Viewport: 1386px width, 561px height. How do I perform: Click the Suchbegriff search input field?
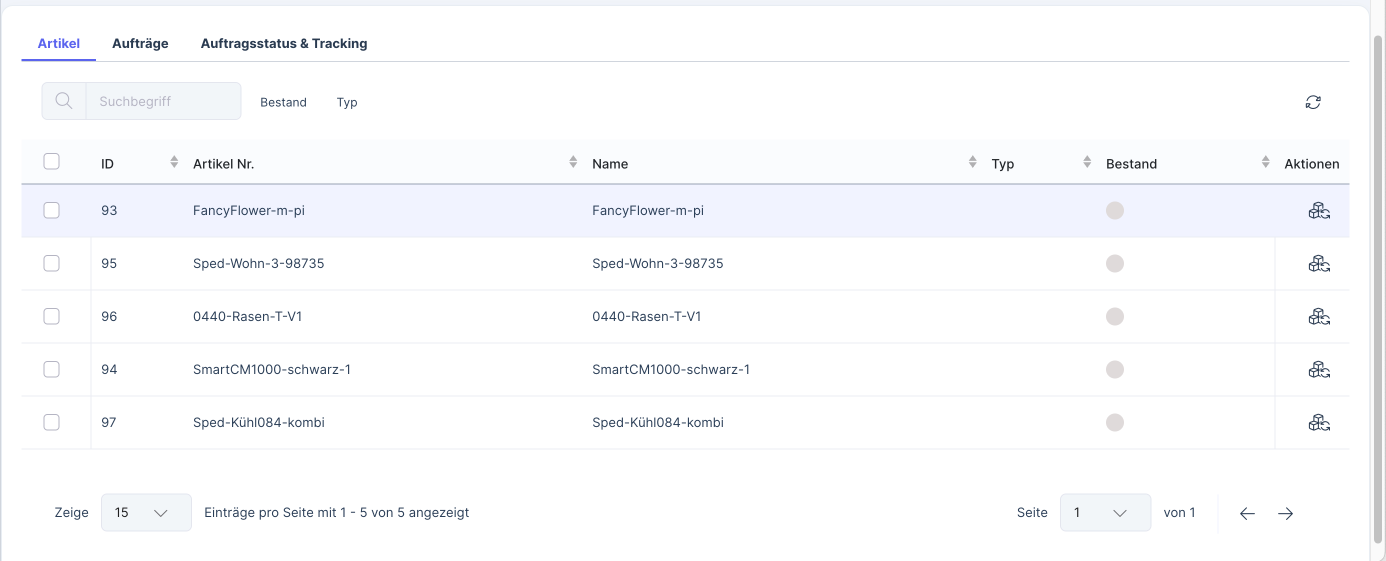click(x=163, y=101)
